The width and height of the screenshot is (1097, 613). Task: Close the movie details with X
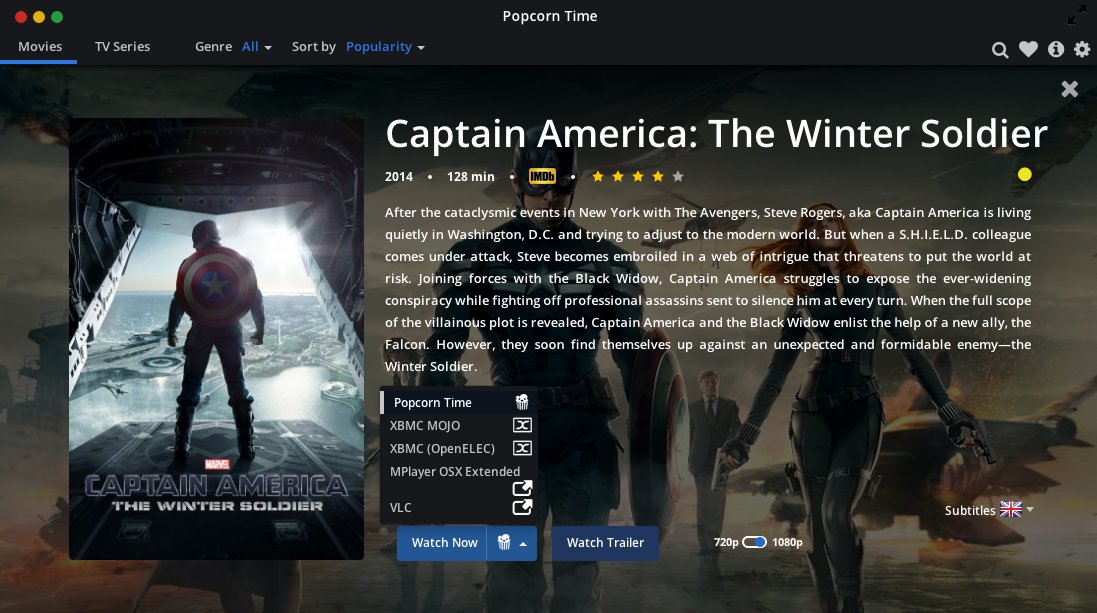[x=1069, y=89]
